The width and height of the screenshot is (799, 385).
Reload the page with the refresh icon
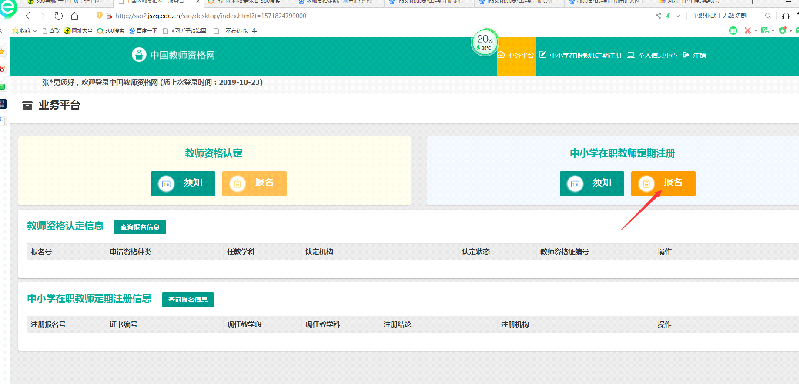click(58, 16)
